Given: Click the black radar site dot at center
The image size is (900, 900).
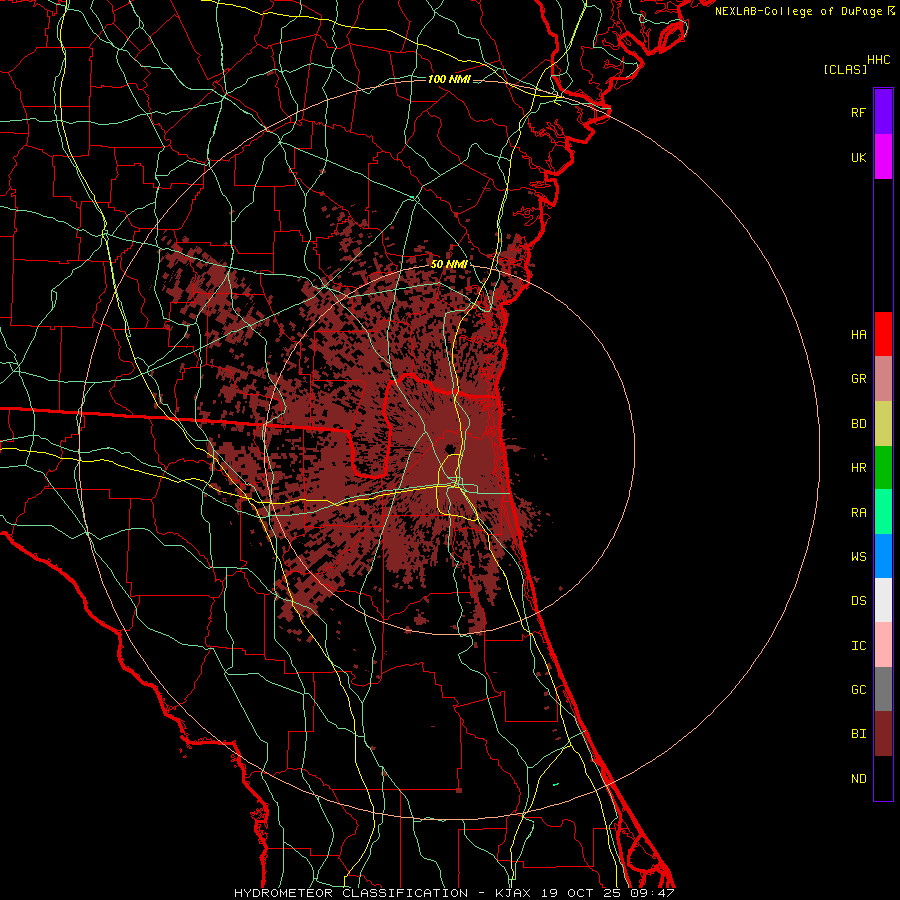Looking at the screenshot, I should [449, 449].
